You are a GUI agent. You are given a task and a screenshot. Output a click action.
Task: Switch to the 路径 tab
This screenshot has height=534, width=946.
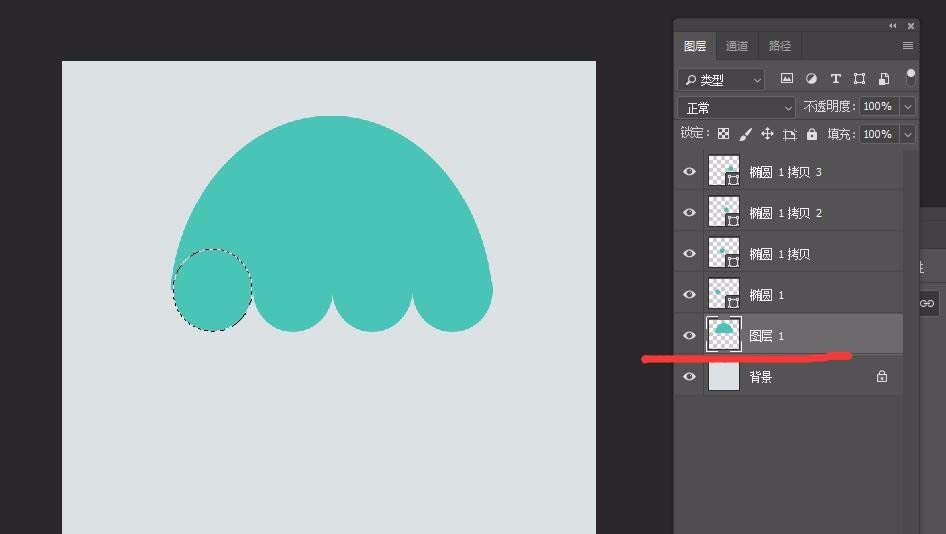[x=780, y=46]
